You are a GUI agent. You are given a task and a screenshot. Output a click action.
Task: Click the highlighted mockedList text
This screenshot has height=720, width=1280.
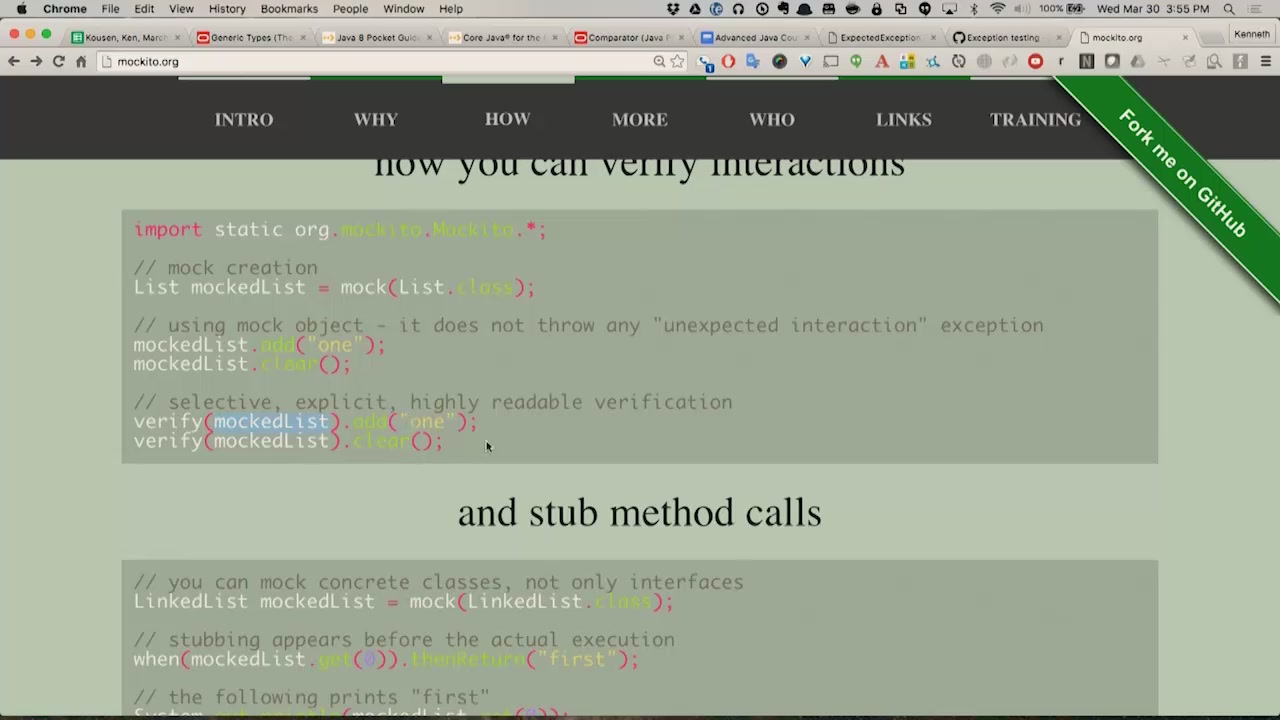click(271, 422)
